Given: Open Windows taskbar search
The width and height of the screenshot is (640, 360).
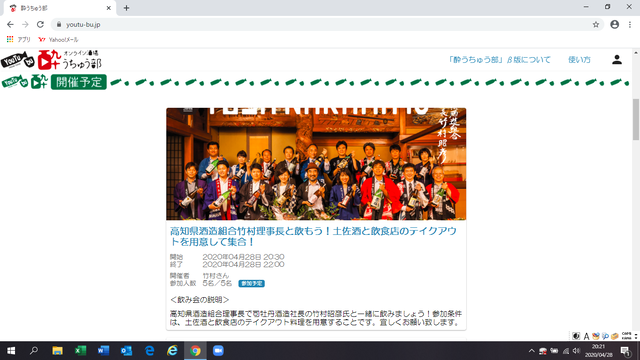Looking at the screenshot, I should tap(34, 351).
